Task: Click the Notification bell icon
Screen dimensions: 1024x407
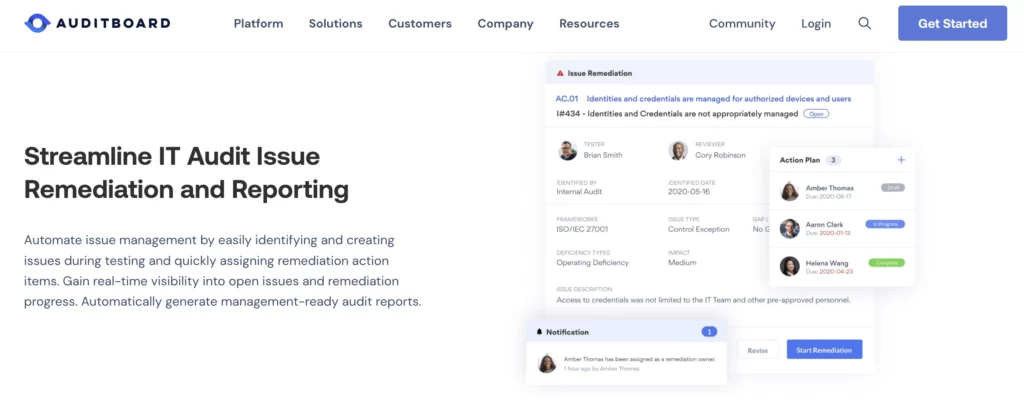Action: (x=539, y=332)
